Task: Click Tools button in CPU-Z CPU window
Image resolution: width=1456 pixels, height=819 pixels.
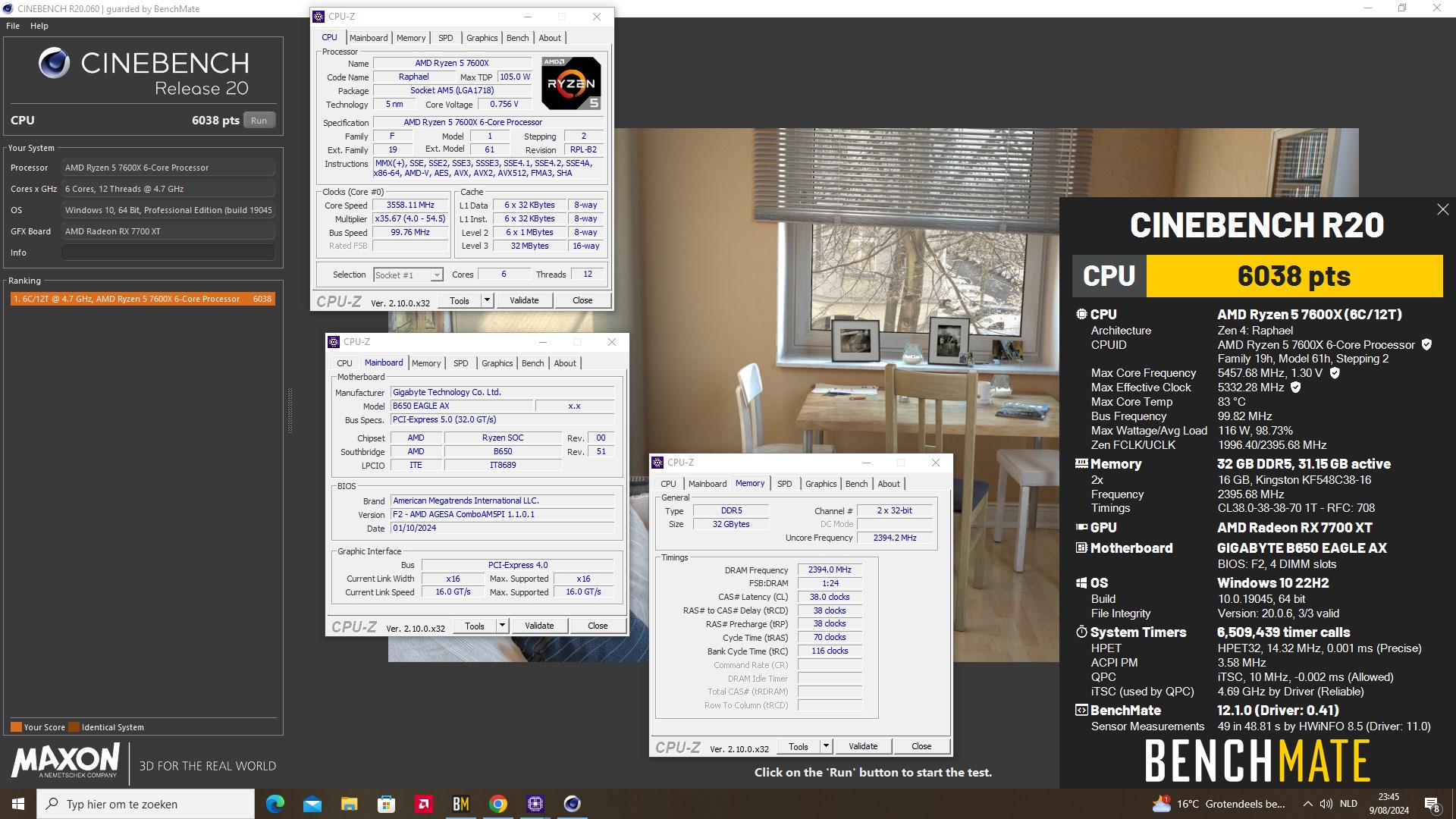Action: tap(460, 300)
